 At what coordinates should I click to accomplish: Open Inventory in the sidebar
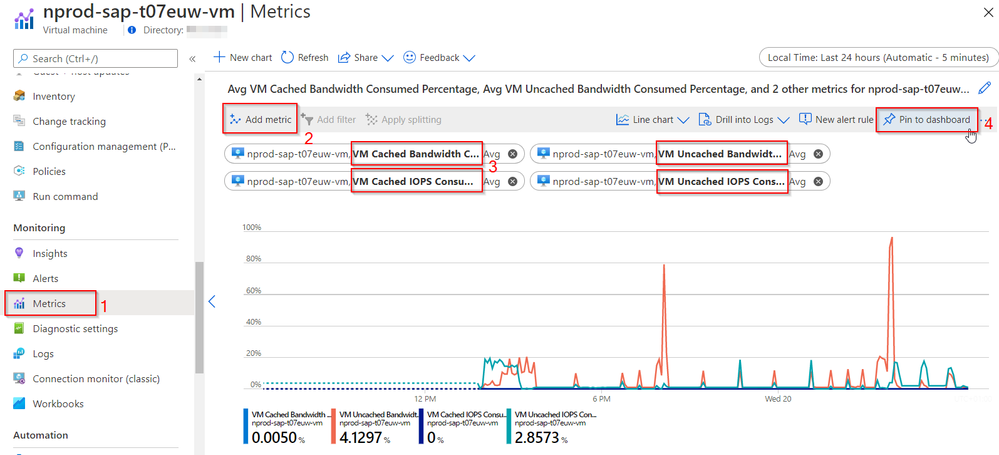(x=54, y=96)
